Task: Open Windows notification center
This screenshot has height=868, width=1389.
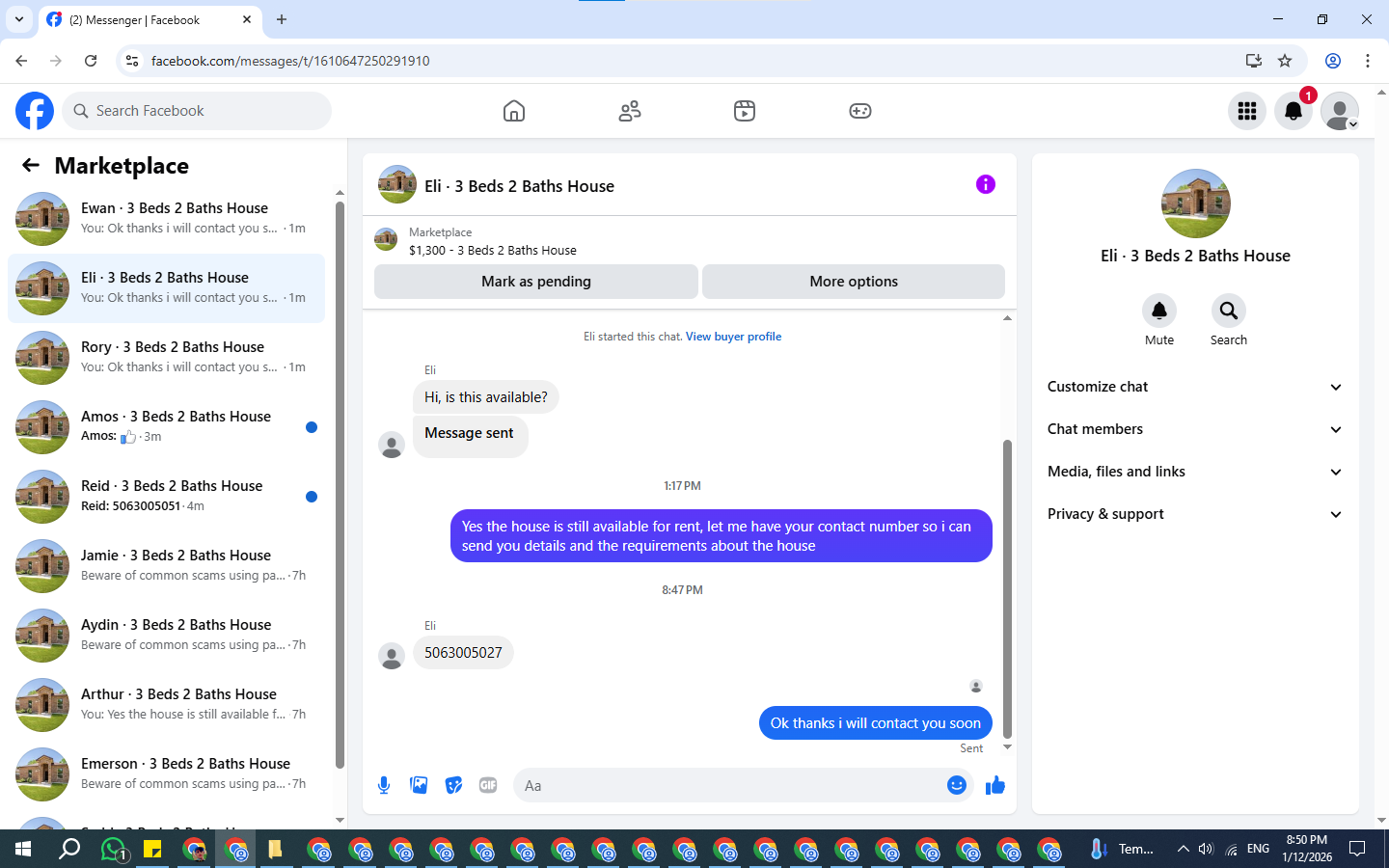Action: click(1357, 850)
